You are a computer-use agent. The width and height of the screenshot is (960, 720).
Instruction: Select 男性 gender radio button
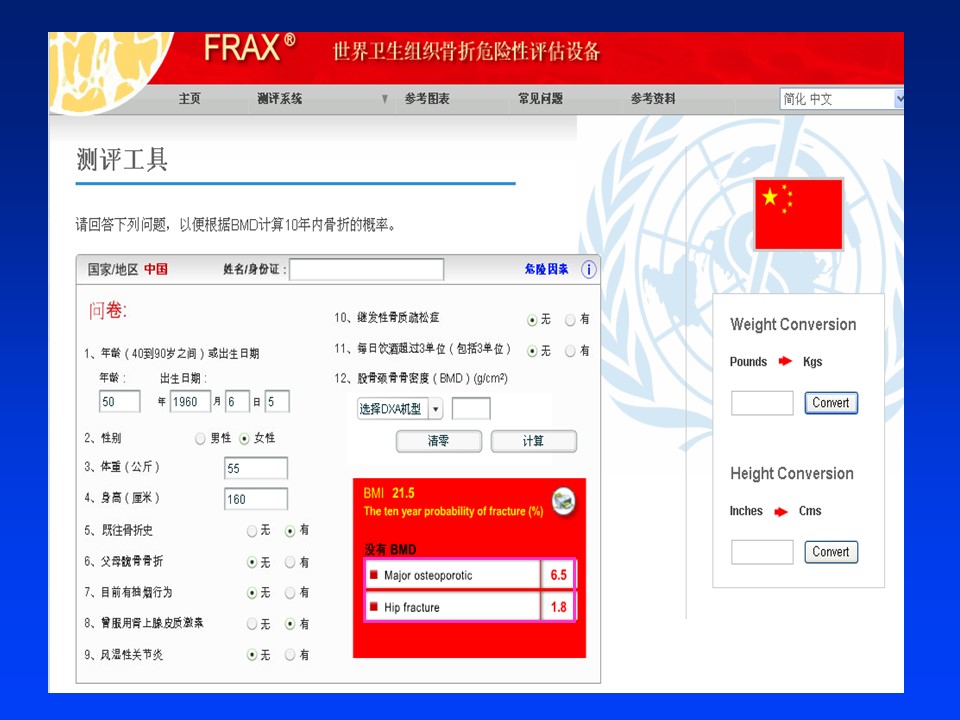(x=201, y=438)
